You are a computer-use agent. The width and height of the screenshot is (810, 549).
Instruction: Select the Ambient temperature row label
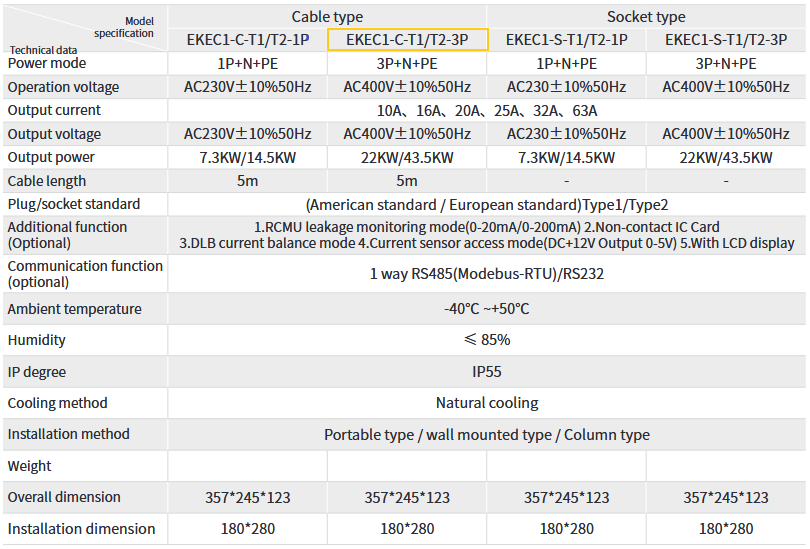(75, 309)
